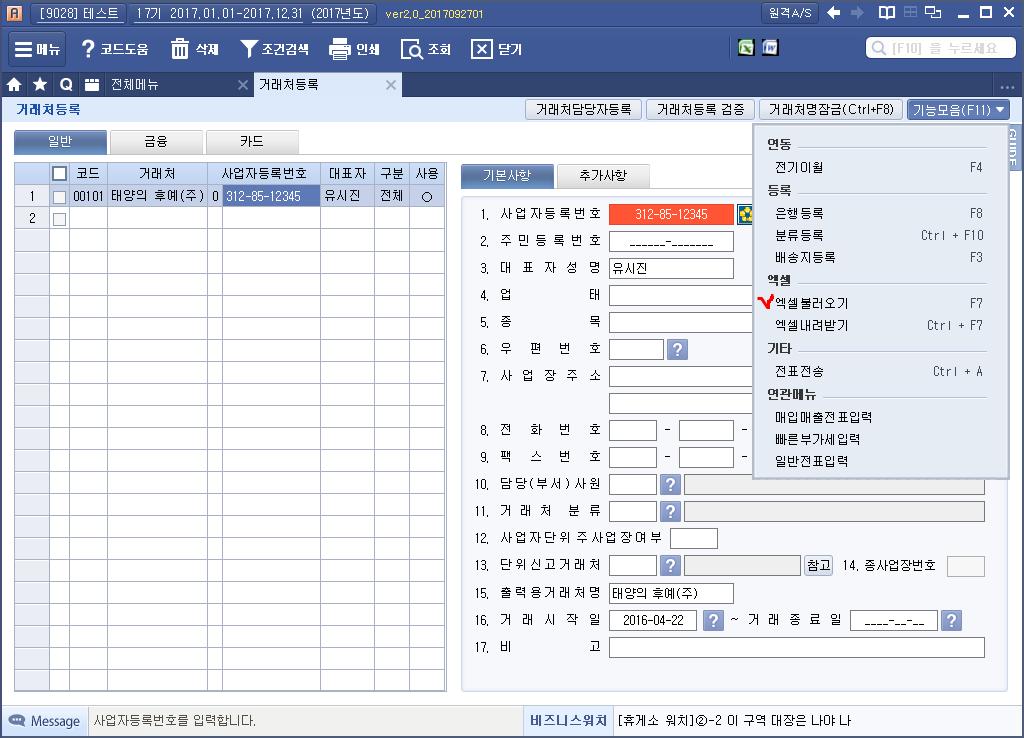Click the three-dot overflow in tab bar

(x=1007, y=87)
